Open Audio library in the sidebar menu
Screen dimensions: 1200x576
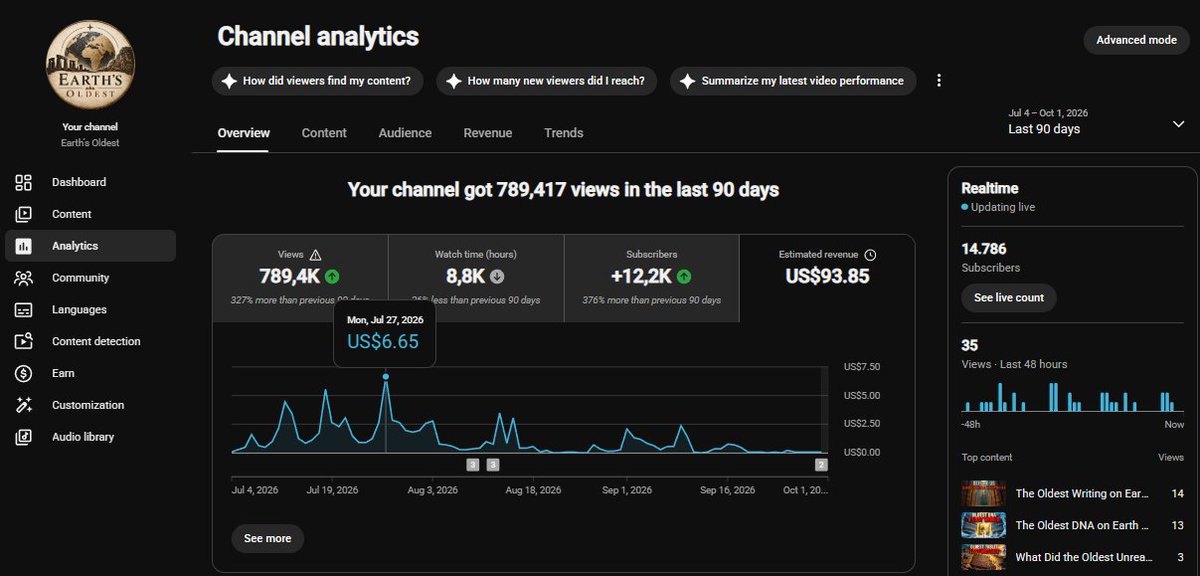point(90,437)
